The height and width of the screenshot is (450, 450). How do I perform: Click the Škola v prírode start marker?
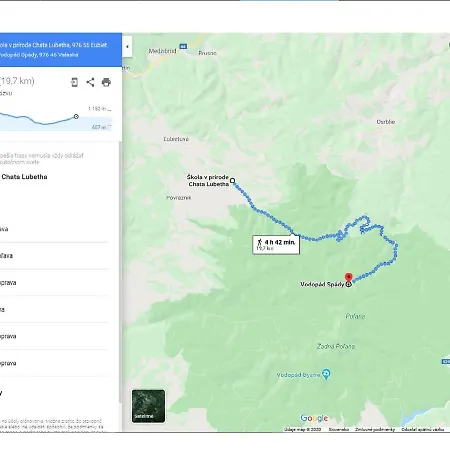[233, 181]
